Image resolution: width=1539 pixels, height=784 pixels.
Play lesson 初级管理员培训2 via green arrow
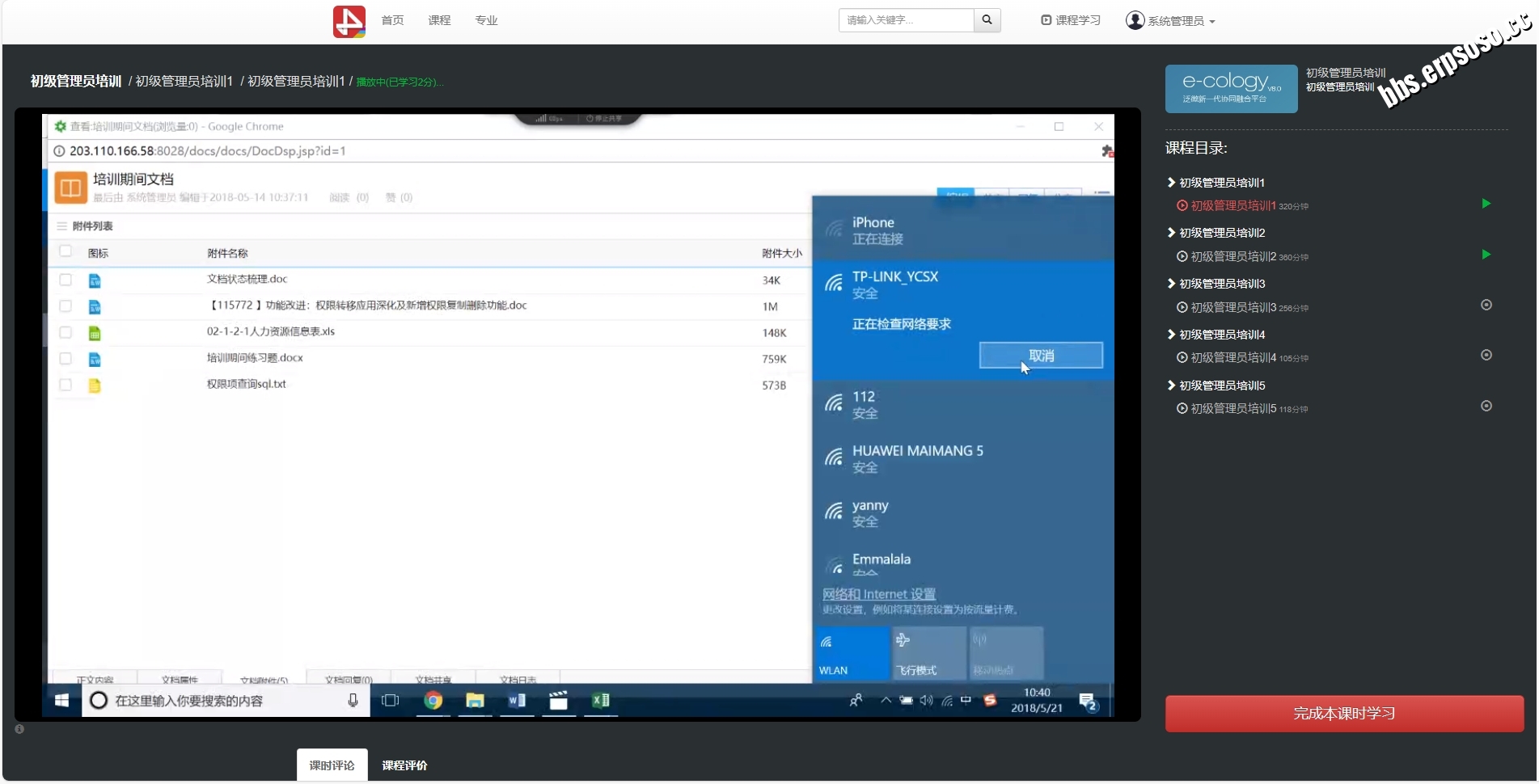click(x=1486, y=255)
